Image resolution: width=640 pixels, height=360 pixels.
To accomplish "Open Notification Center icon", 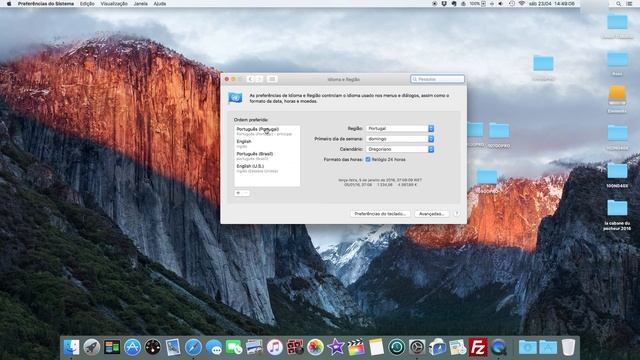I will coord(630,4).
